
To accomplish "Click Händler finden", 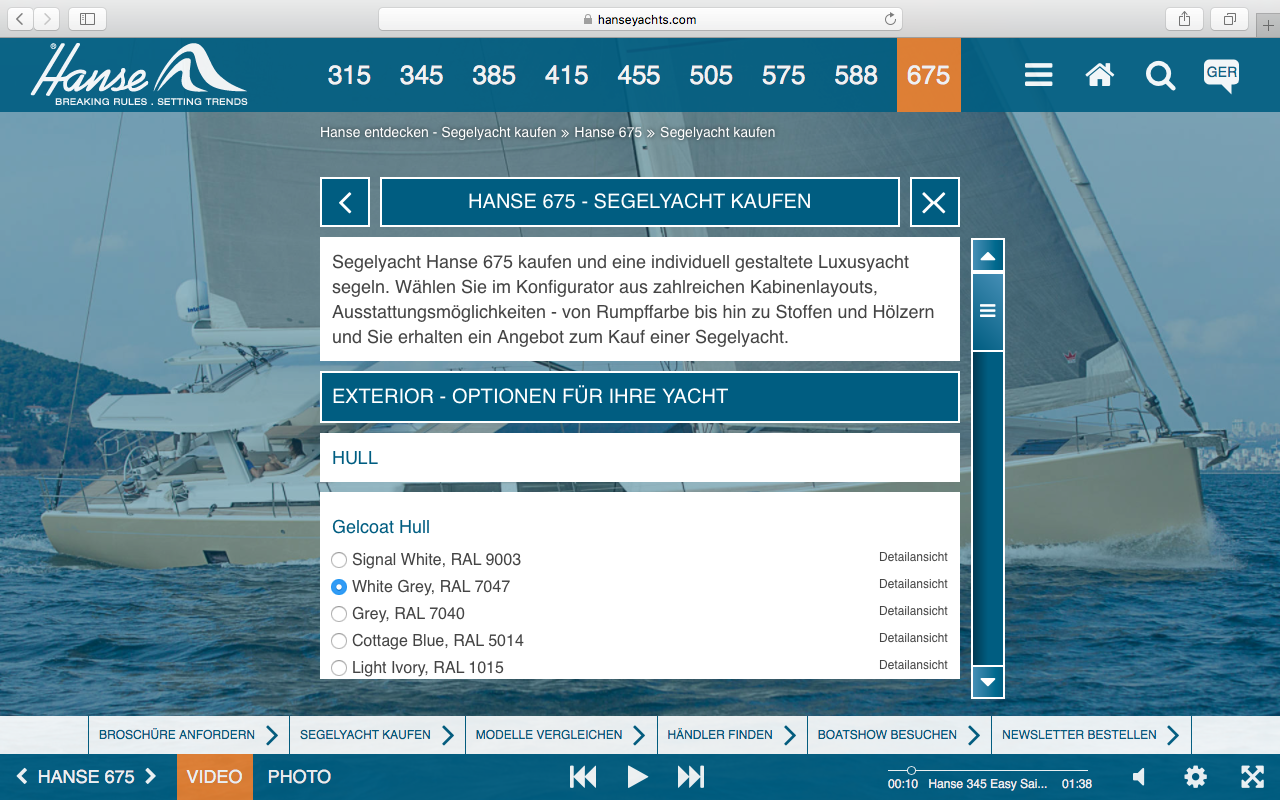I will 732,735.
